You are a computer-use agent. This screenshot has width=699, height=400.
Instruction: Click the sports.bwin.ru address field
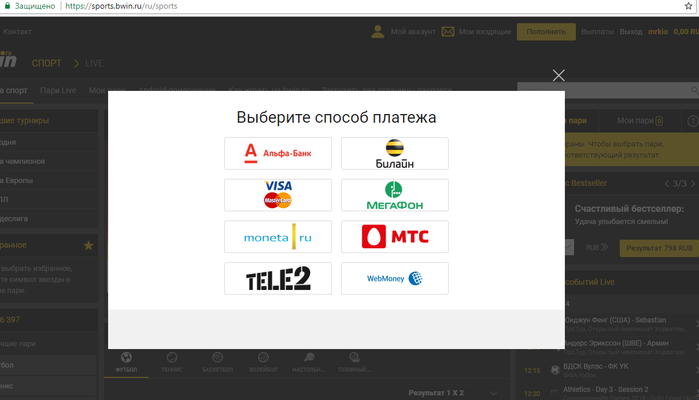[121, 6]
